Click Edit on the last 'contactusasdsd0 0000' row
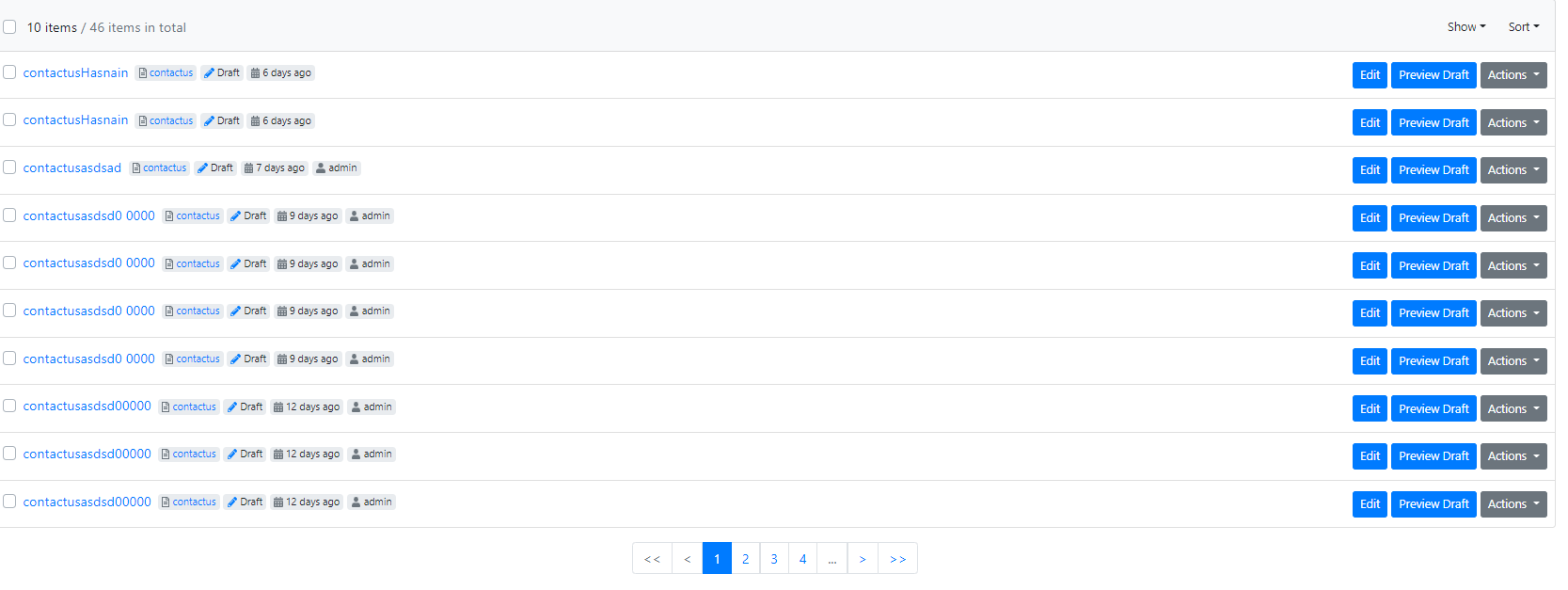The image size is (1568, 590). tap(1370, 361)
